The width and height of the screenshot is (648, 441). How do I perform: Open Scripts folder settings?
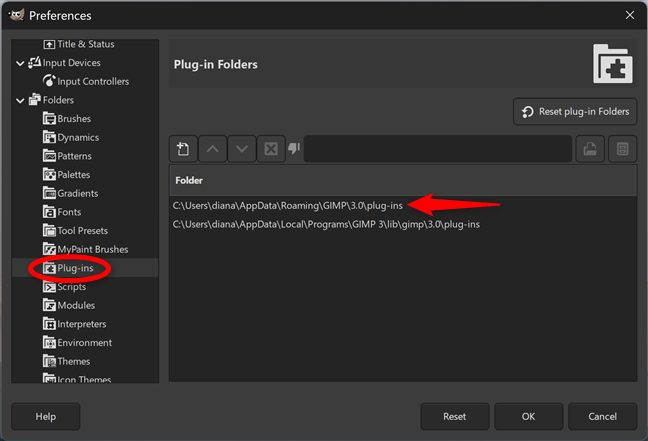click(64, 286)
